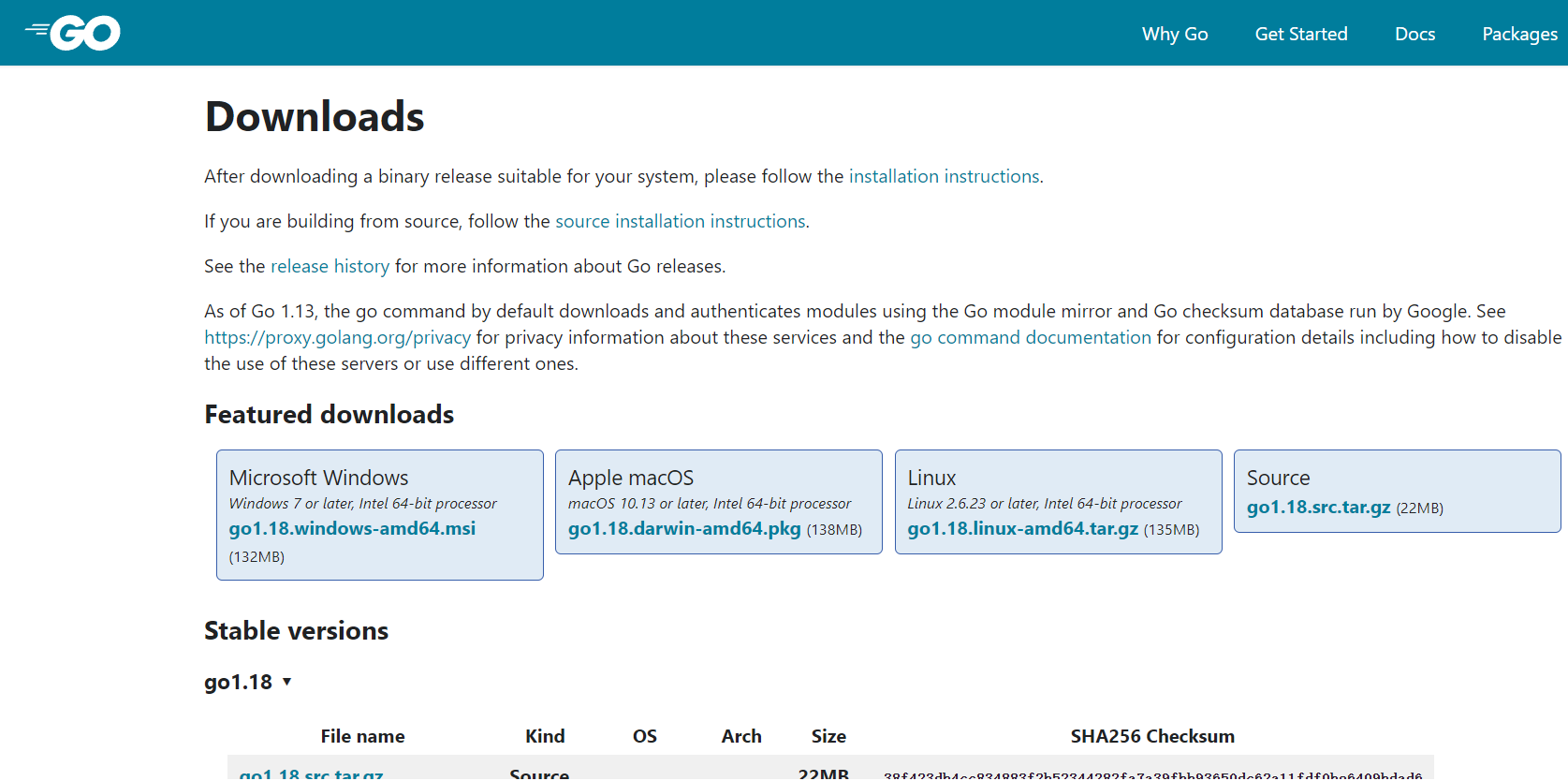Click the Size column header
Screen dimensions: 1568x781
coord(828,736)
